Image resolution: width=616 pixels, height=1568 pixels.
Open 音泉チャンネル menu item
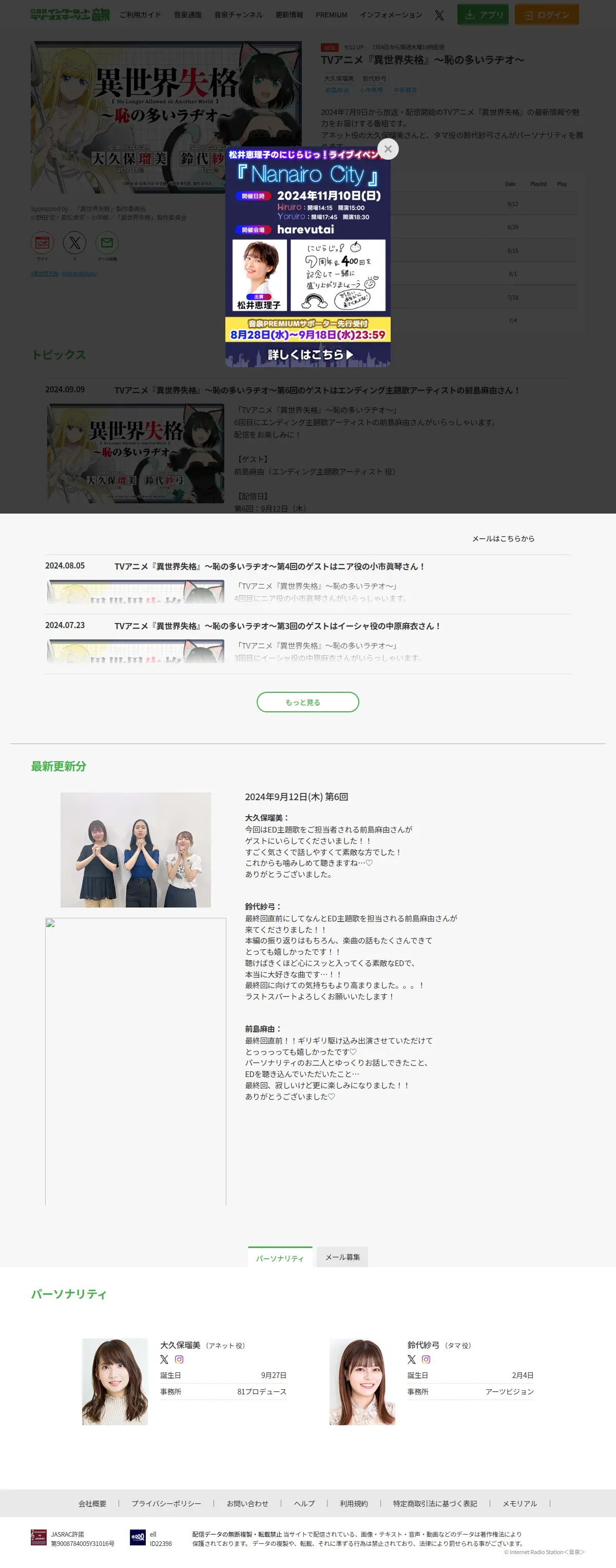coord(238,14)
